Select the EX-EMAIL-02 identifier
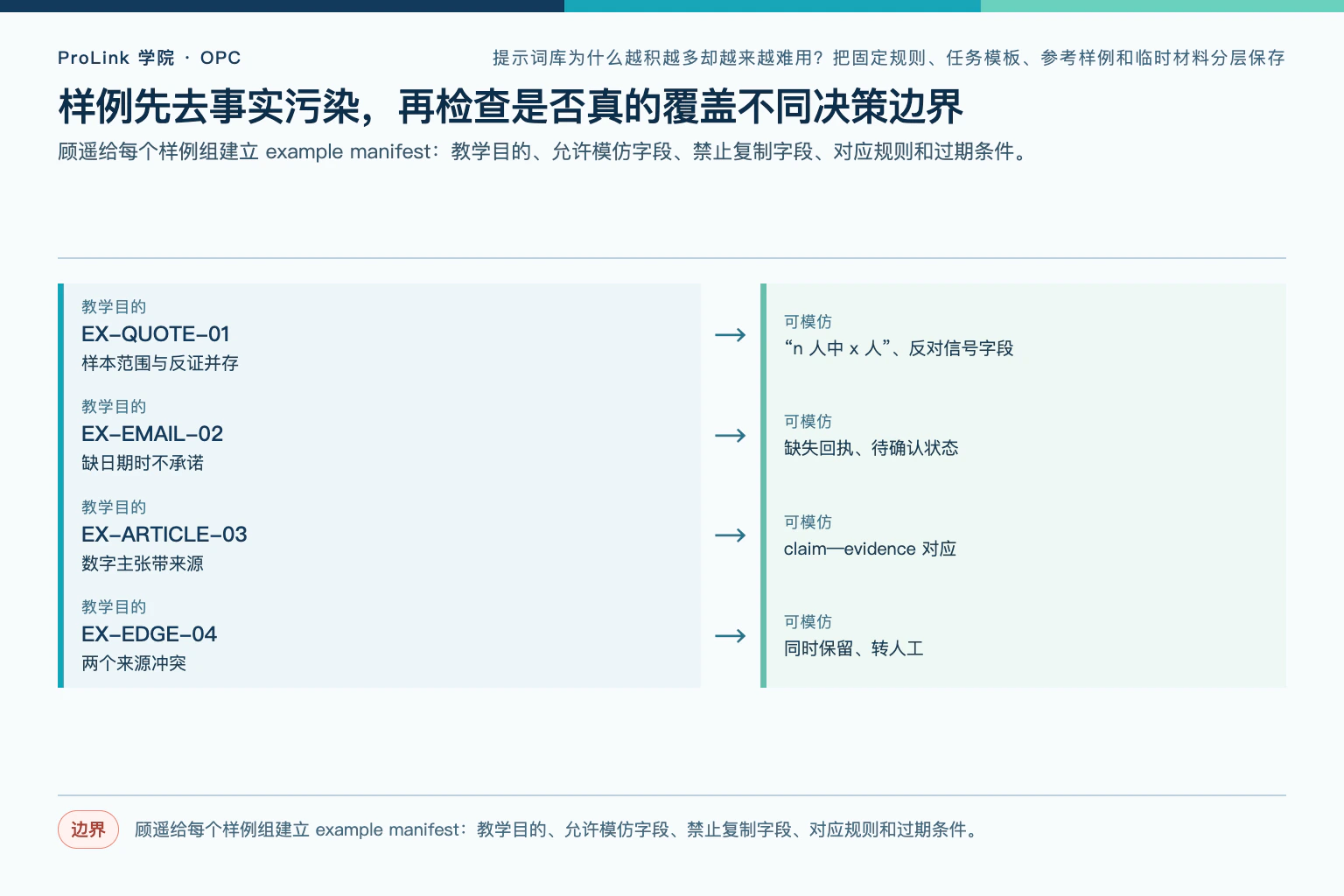The width and height of the screenshot is (1344, 896). coord(152,434)
